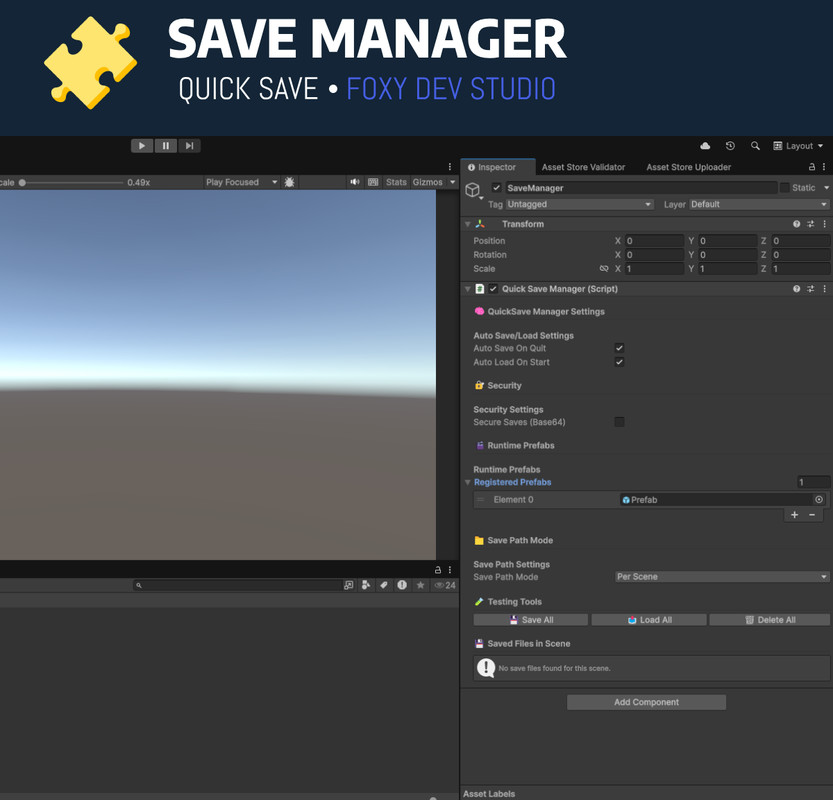This screenshot has width=833, height=800.
Task: Click the global search magnifier icon
Action: pyautogui.click(x=755, y=146)
